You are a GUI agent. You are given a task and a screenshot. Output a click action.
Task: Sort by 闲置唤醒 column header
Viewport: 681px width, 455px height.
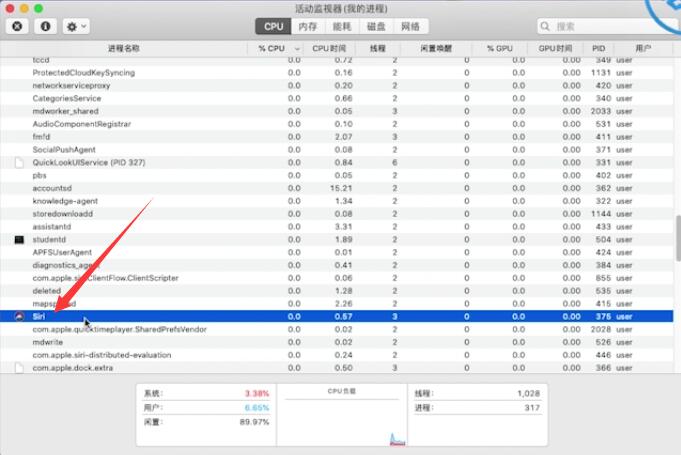coord(436,48)
